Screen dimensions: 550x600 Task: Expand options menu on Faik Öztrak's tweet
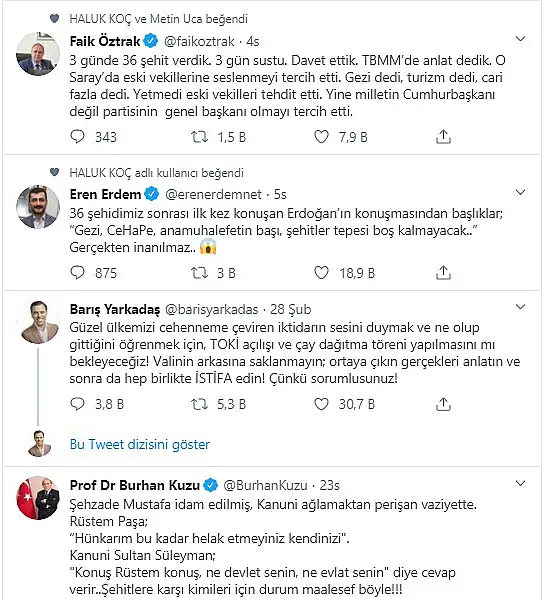520,39
